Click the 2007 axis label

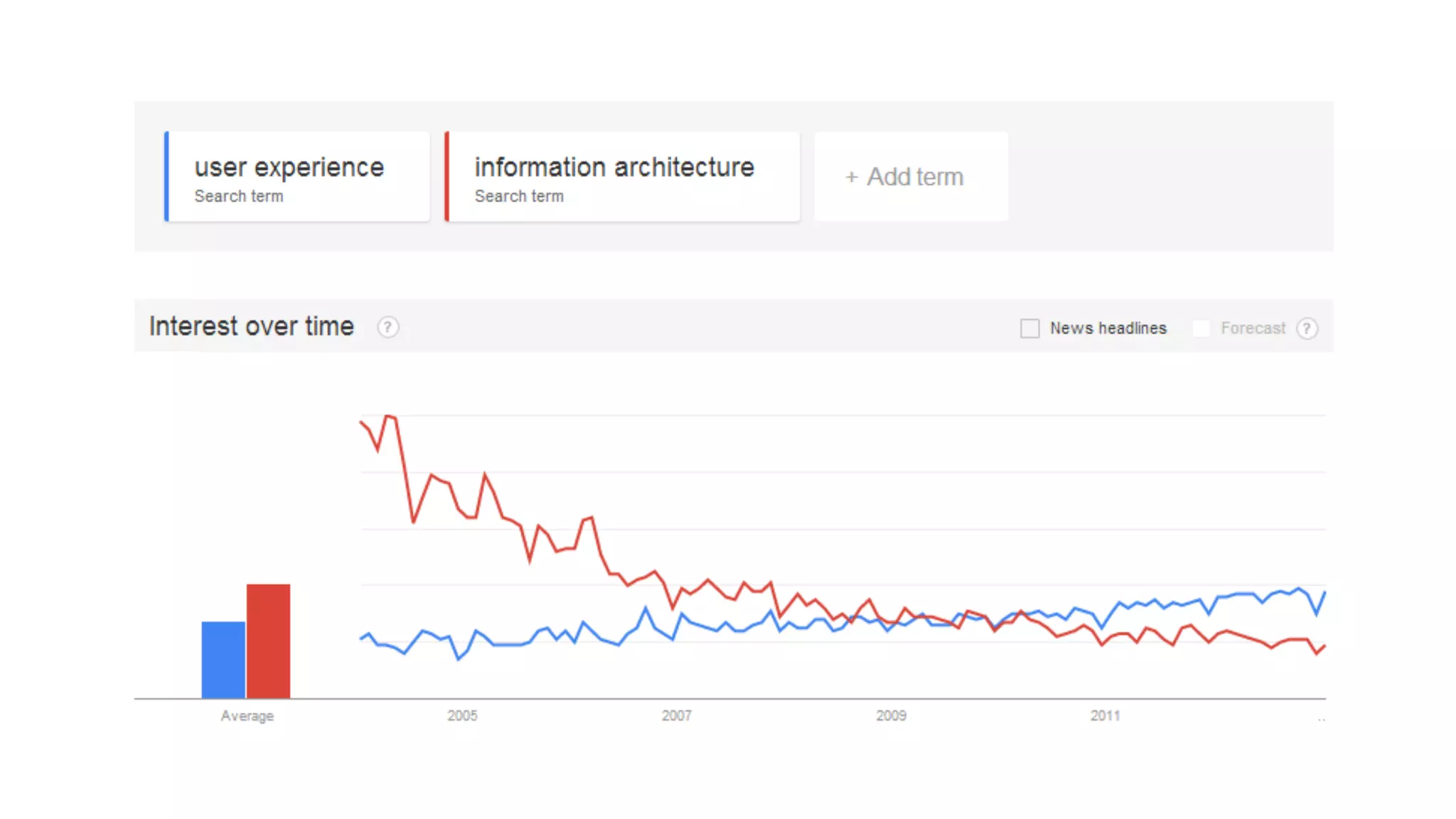[x=676, y=716]
